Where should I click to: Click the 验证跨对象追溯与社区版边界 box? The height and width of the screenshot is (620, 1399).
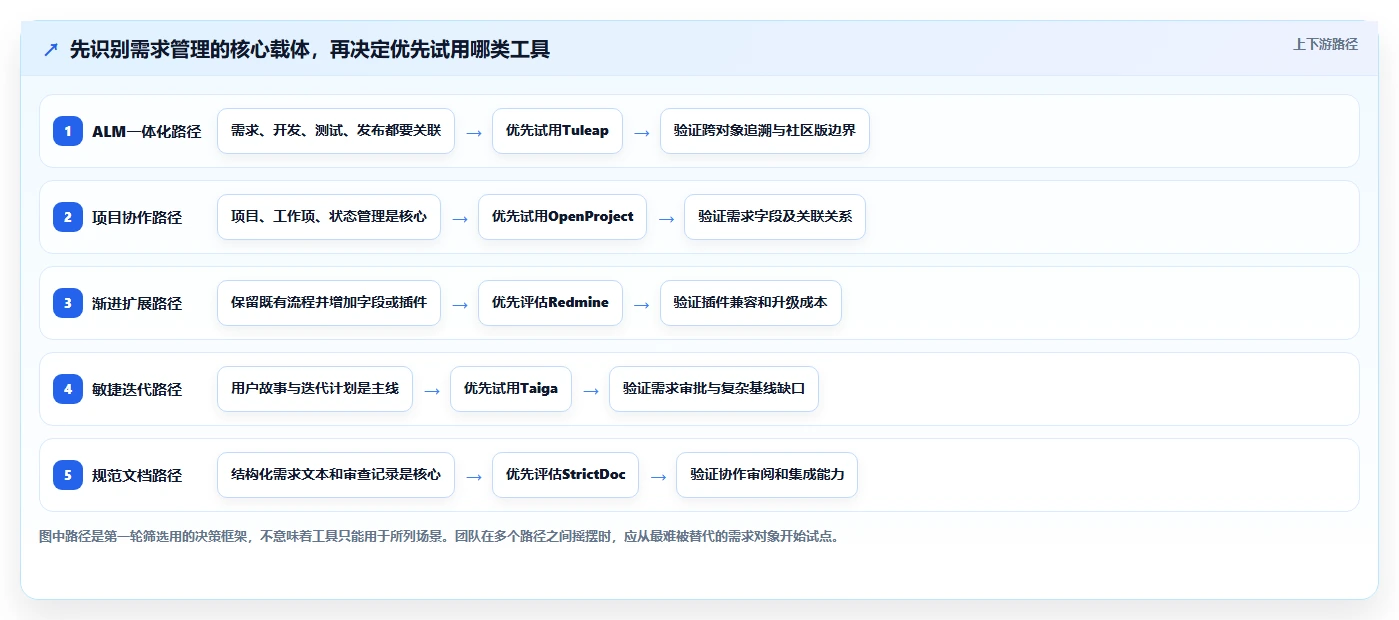(765, 131)
